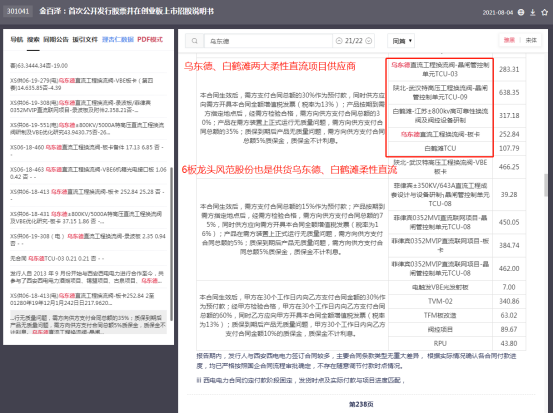Select the 宋体 font option
The height and width of the screenshot is (414, 553).
[x=531, y=40]
